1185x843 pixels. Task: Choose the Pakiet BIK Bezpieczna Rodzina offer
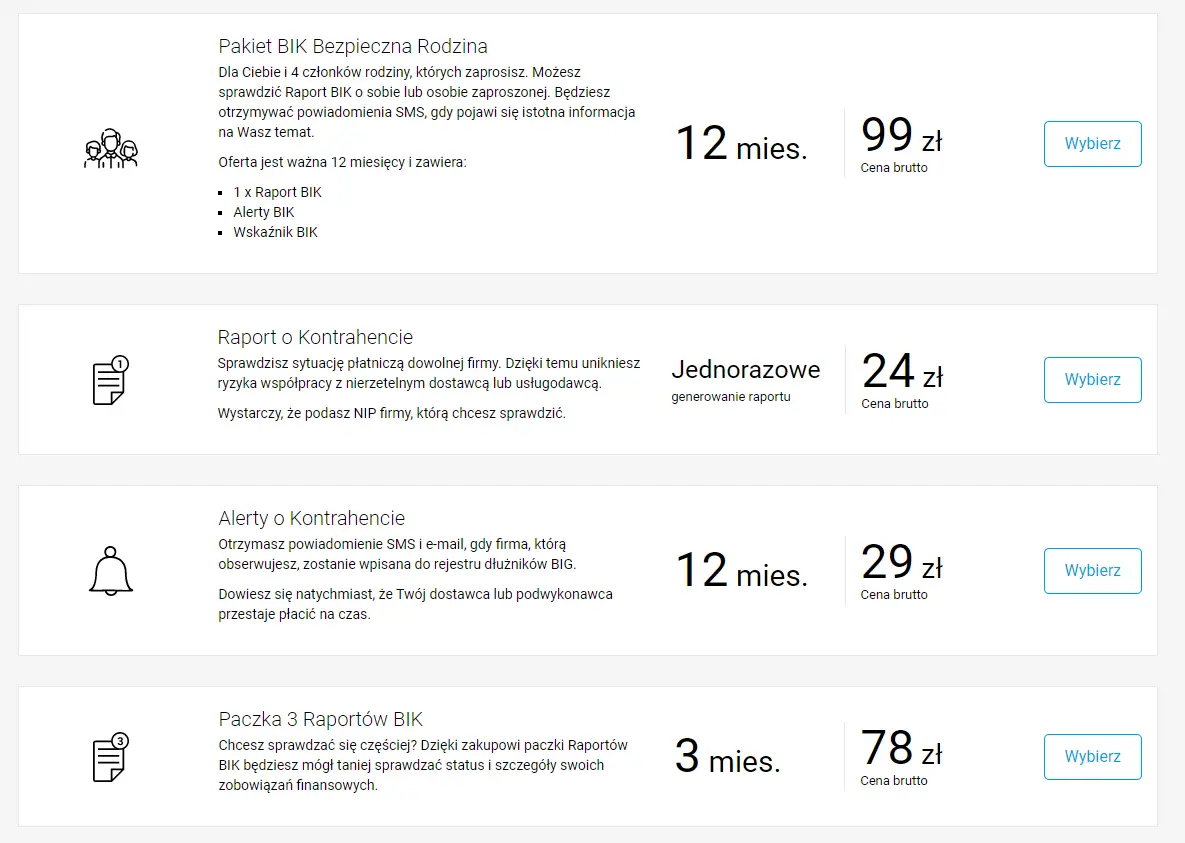[1092, 144]
